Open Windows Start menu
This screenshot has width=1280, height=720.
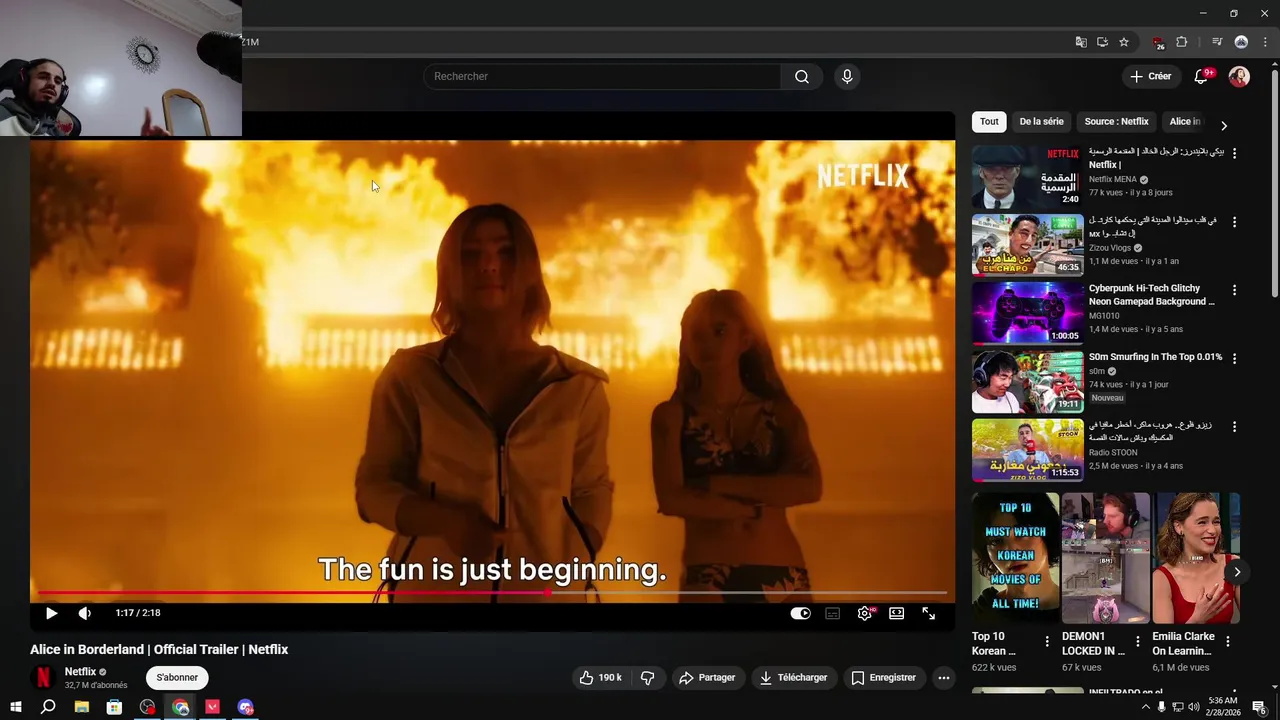point(16,707)
